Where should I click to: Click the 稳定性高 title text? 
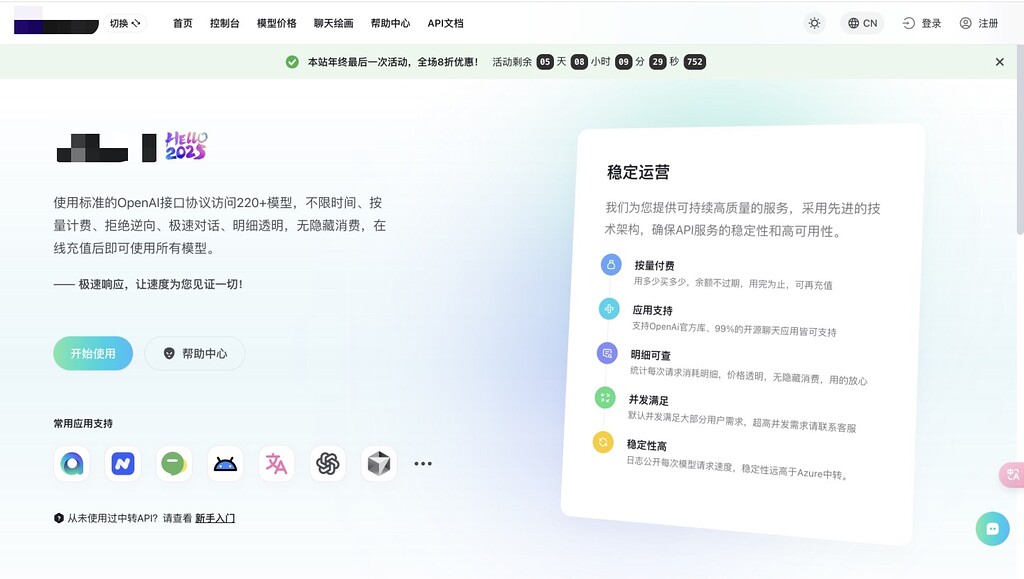click(x=647, y=445)
